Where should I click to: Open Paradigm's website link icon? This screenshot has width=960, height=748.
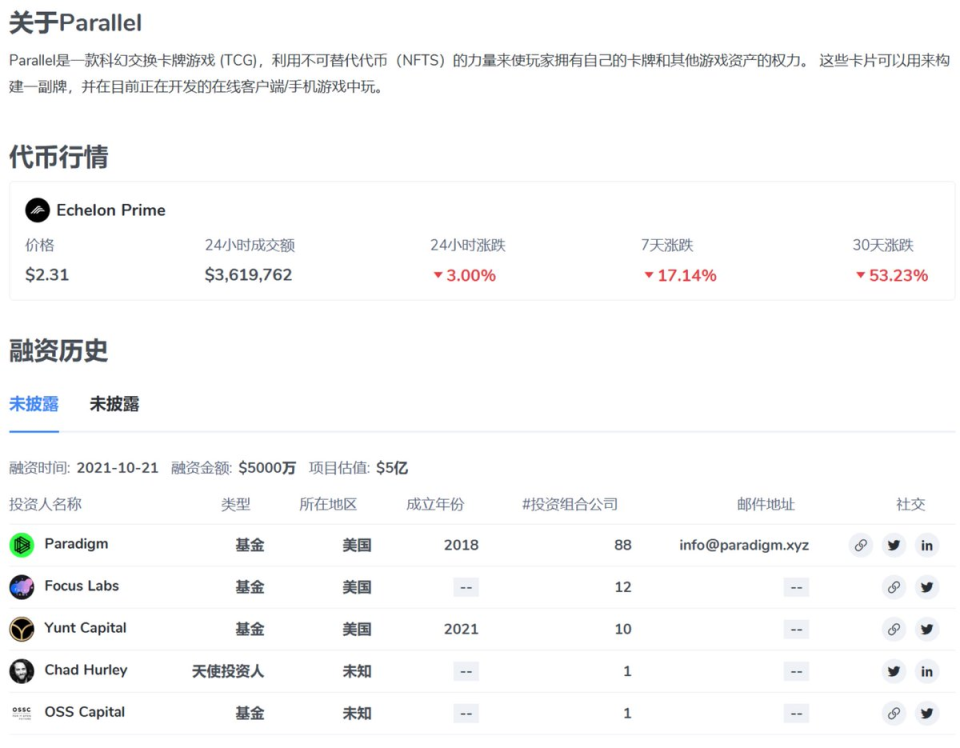(860, 546)
